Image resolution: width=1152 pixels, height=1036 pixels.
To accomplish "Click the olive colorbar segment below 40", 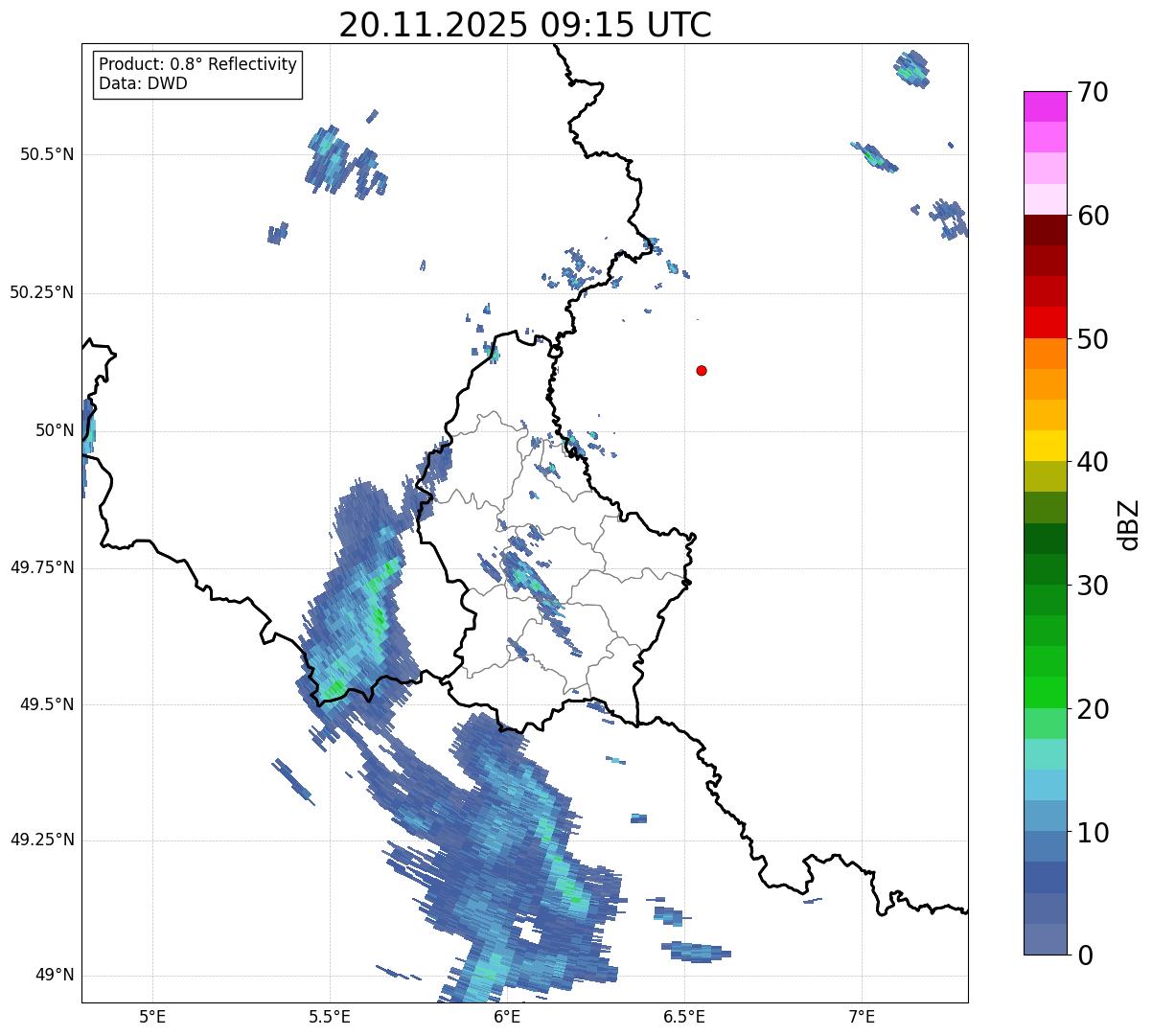I will pos(1046,477).
